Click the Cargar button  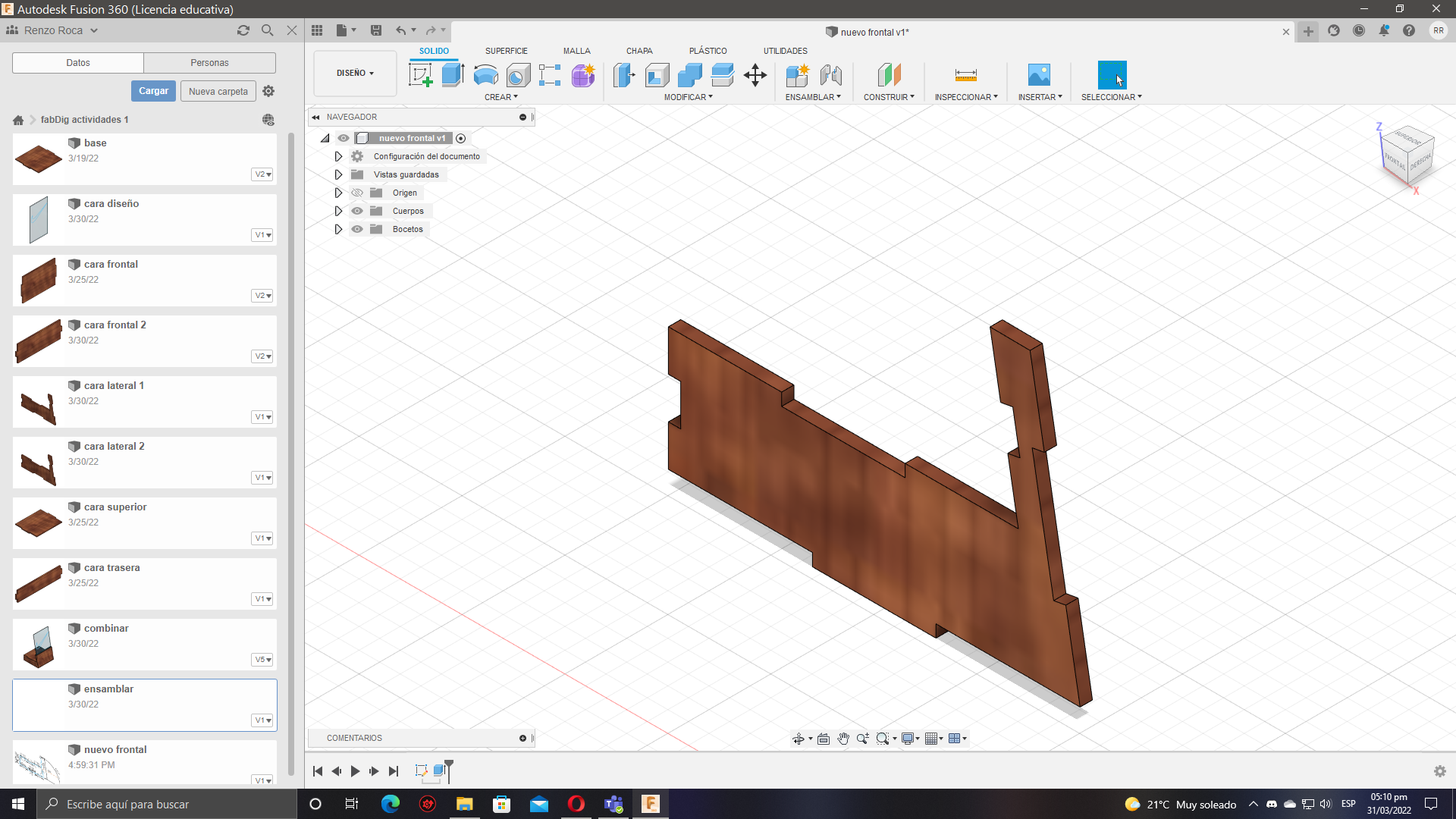pyautogui.click(x=153, y=91)
